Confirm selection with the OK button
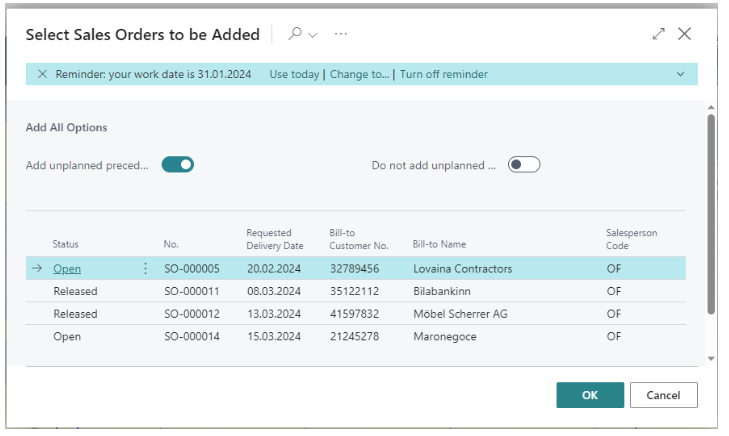 pyautogui.click(x=590, y=395)
